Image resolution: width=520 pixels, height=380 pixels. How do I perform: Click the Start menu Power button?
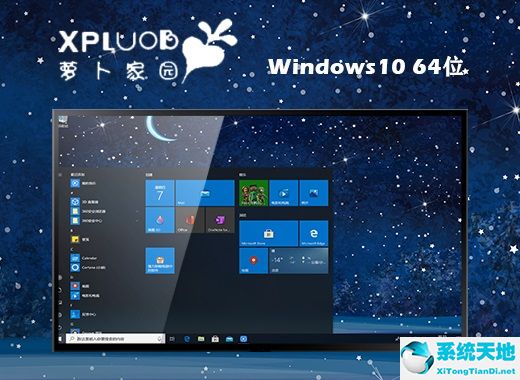click(x=60, y=327)
